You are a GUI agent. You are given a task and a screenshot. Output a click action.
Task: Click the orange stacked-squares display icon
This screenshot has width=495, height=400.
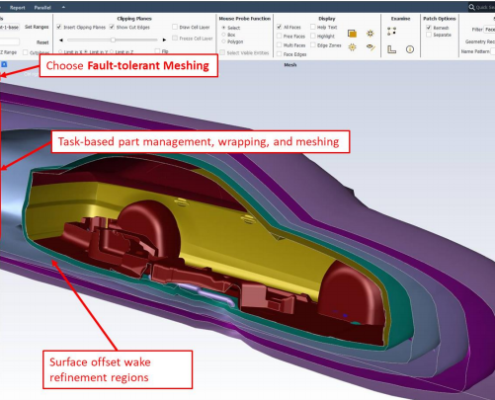352,33
